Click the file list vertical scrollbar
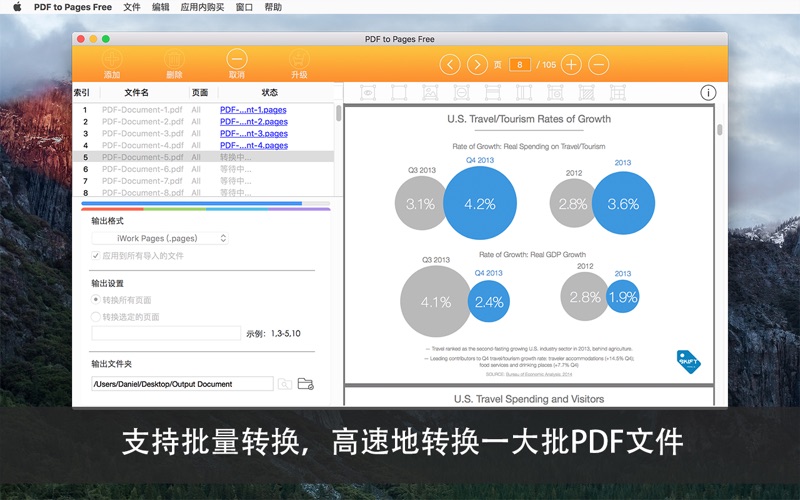 338,113
